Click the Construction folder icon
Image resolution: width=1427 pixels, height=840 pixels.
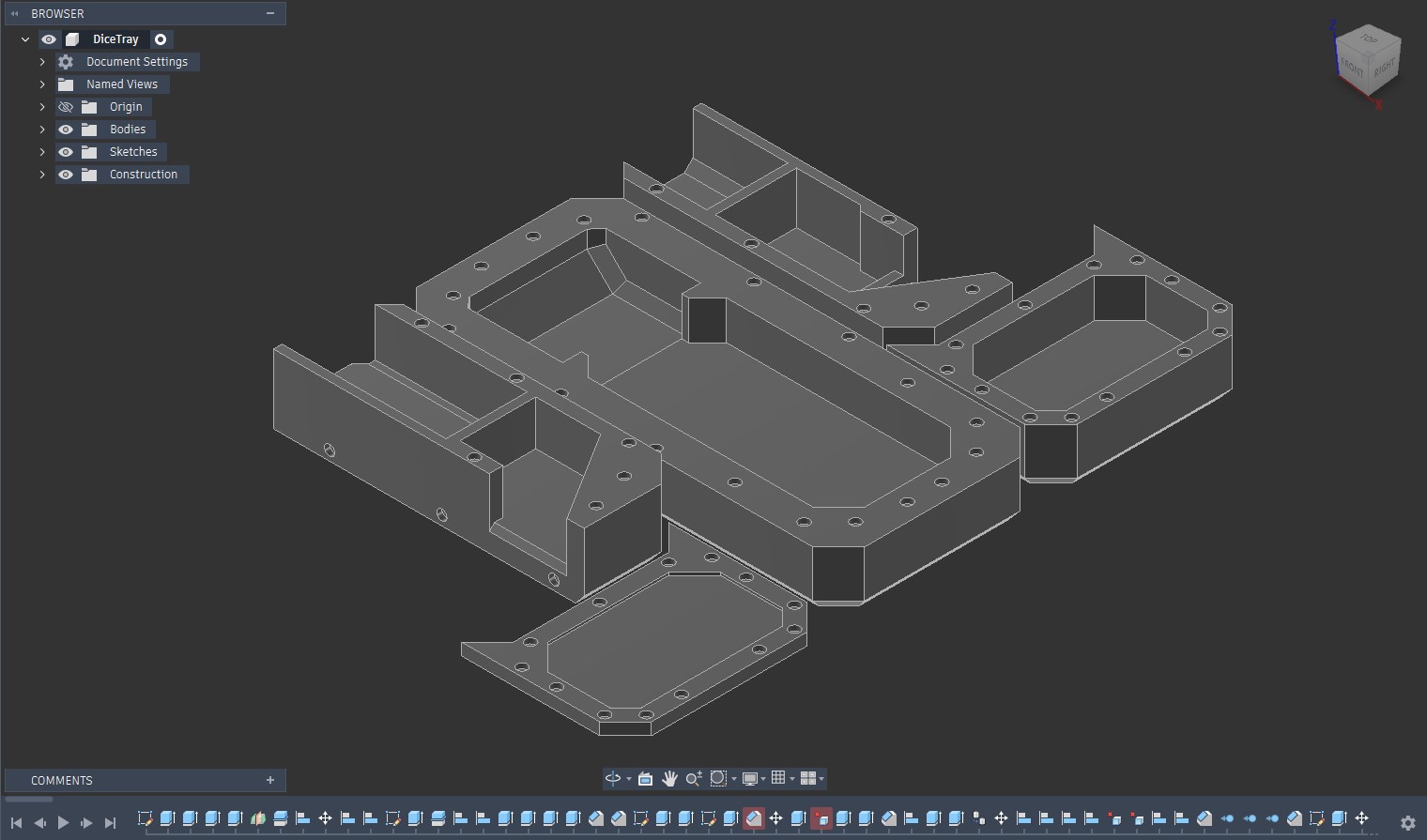(x=89, y=175)
